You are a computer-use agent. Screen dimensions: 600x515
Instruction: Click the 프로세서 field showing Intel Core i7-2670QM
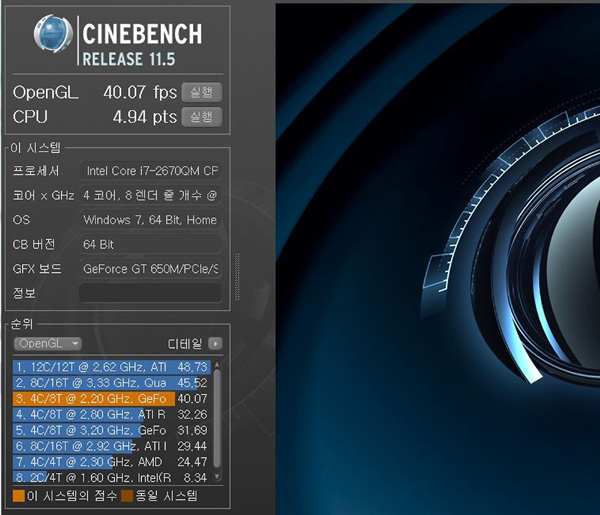[x=150, y=171]
